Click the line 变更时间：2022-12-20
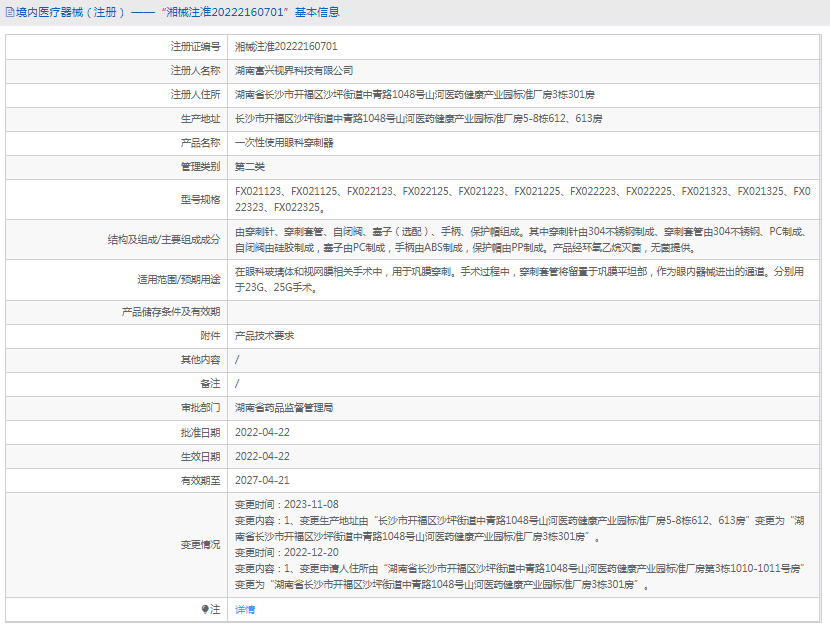The height and width of the screenshot is (630, 830). point(287,553)
